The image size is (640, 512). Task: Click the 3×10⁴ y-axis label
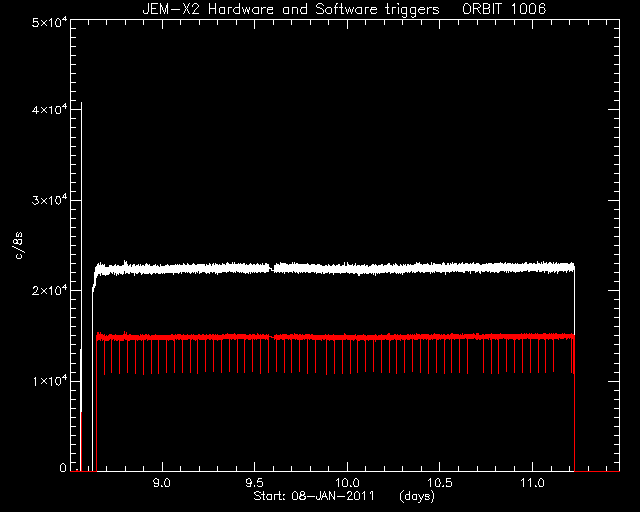click(49, 200)
